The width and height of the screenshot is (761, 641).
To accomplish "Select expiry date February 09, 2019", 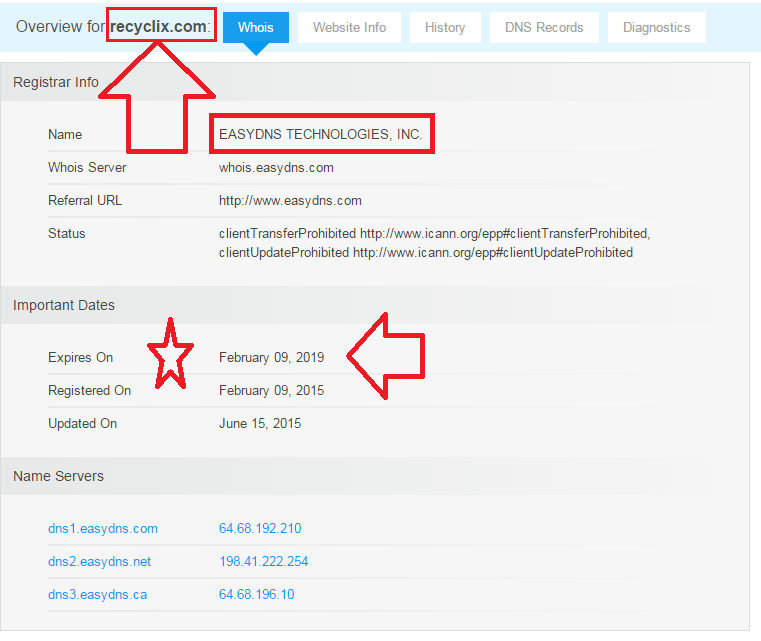I will pos(271,358).
